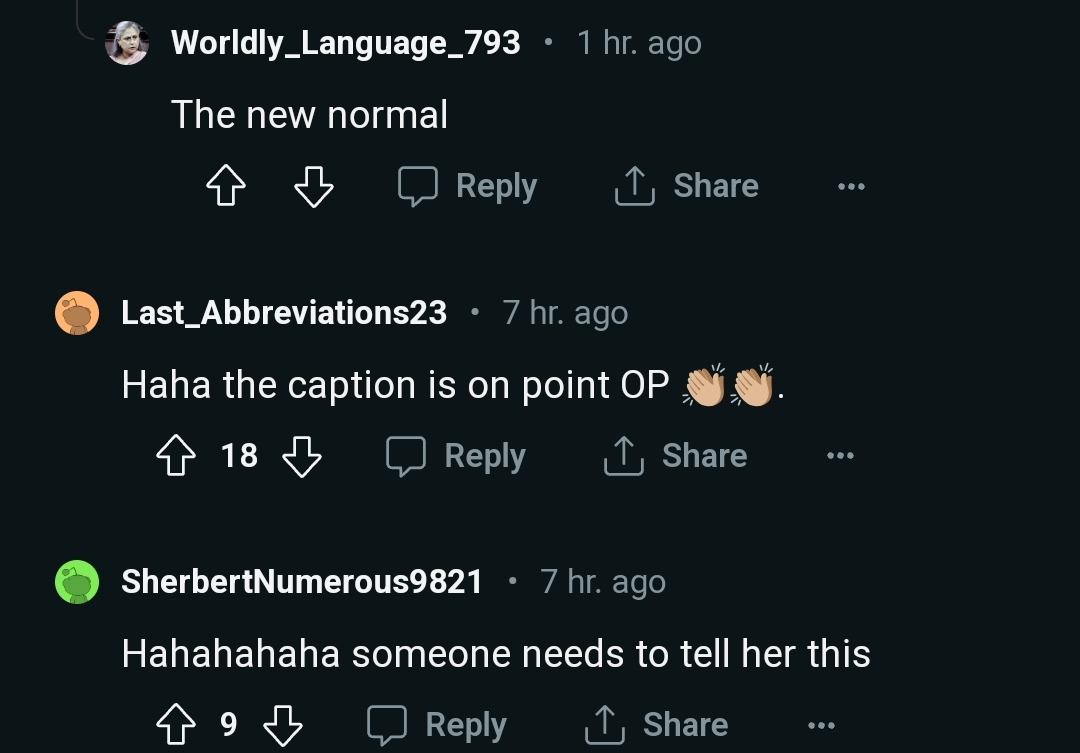Open SherbertNumerous9821's green Snoo avatar

tap(77, 582)
